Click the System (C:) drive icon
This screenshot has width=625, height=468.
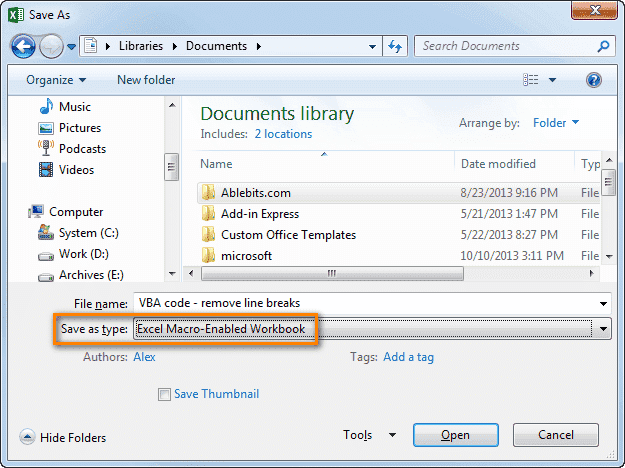(x=46, y=232)
